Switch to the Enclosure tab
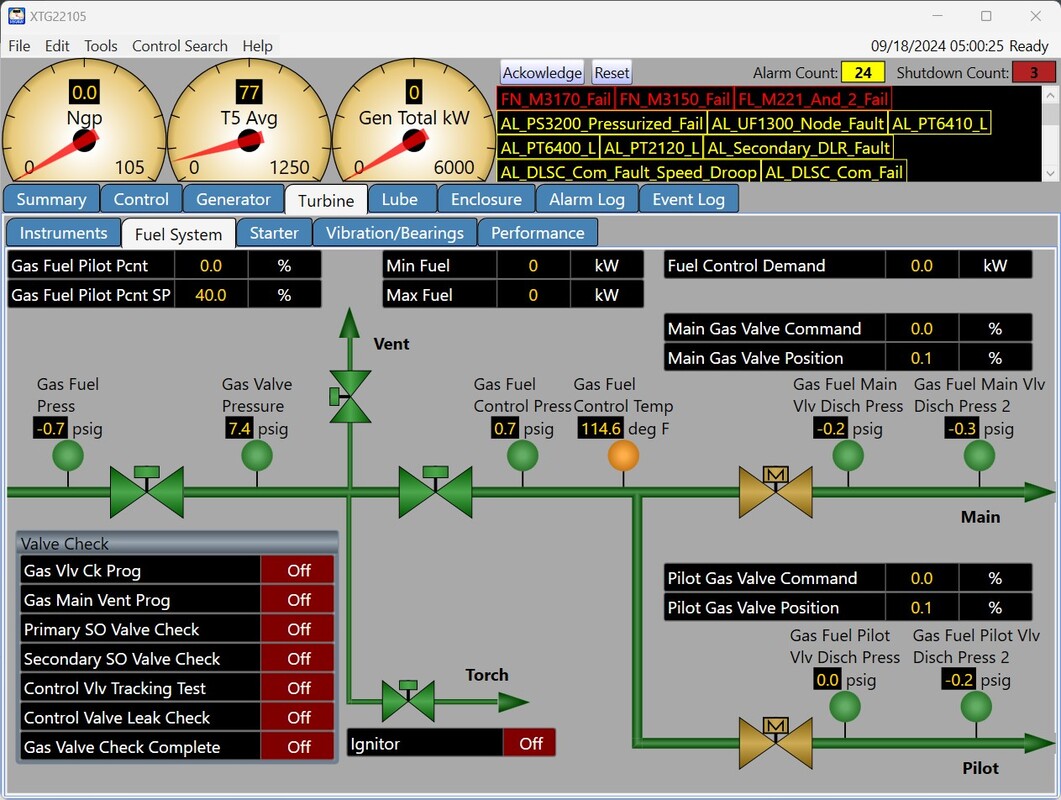 click(x=487, y=199)
